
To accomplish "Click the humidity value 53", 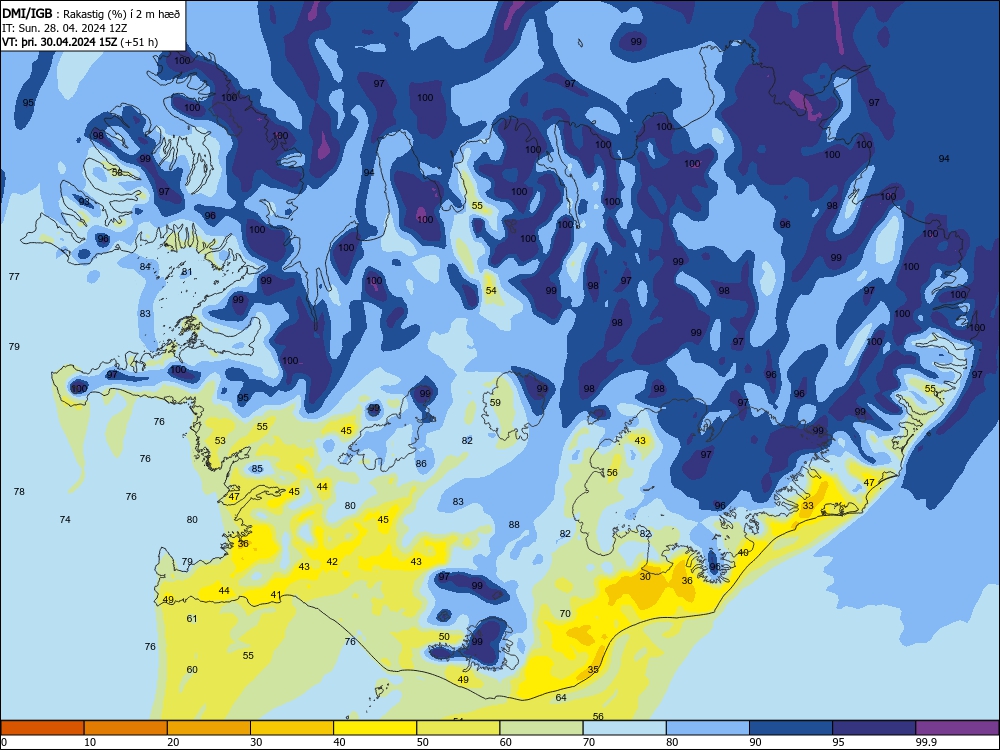I will click(x=220, y=441).
